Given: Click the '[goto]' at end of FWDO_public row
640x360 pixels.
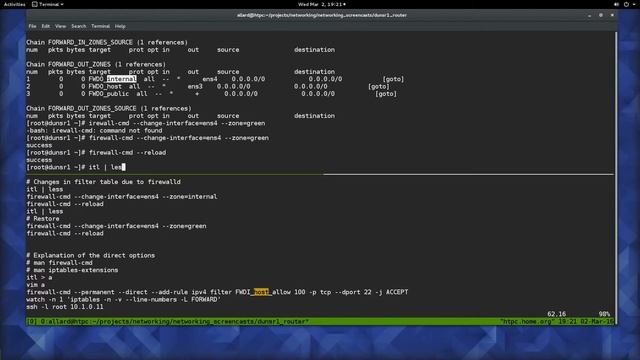Looking at the screenshot, I should (386, 93).
